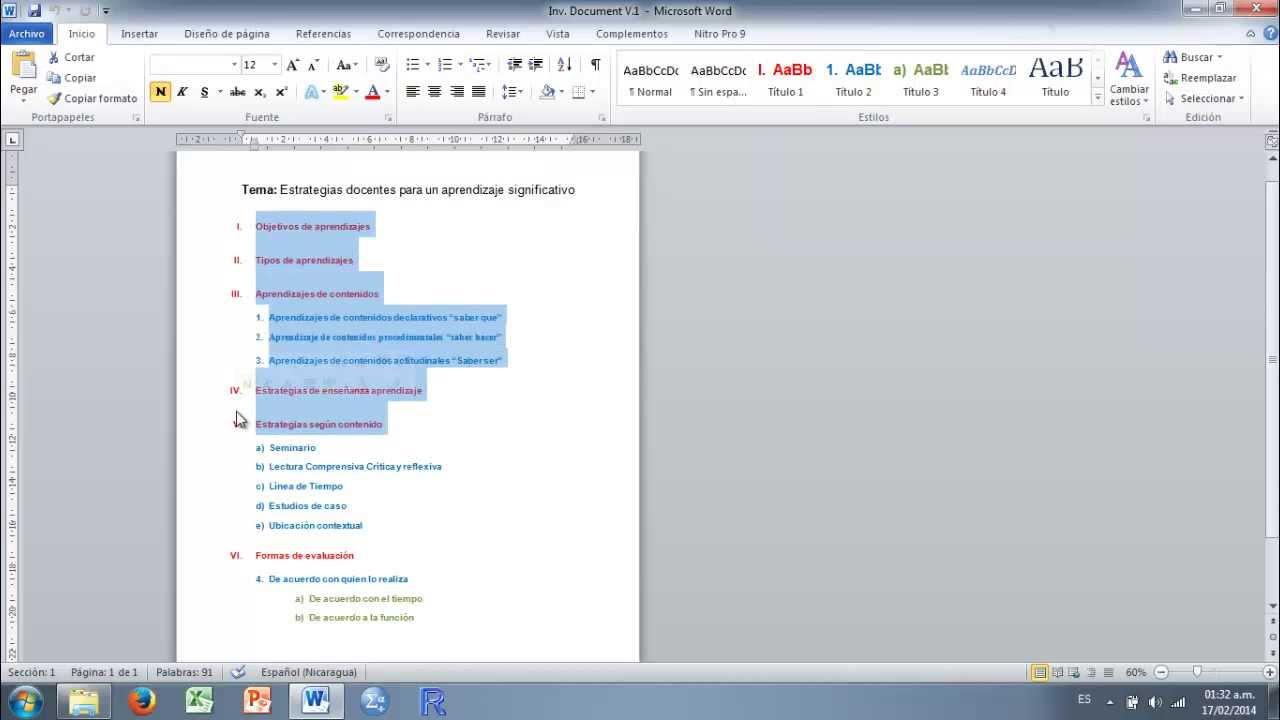Open the font size dropdown
This screenshot has height=720, width=1280.
(x=272, y=63)
